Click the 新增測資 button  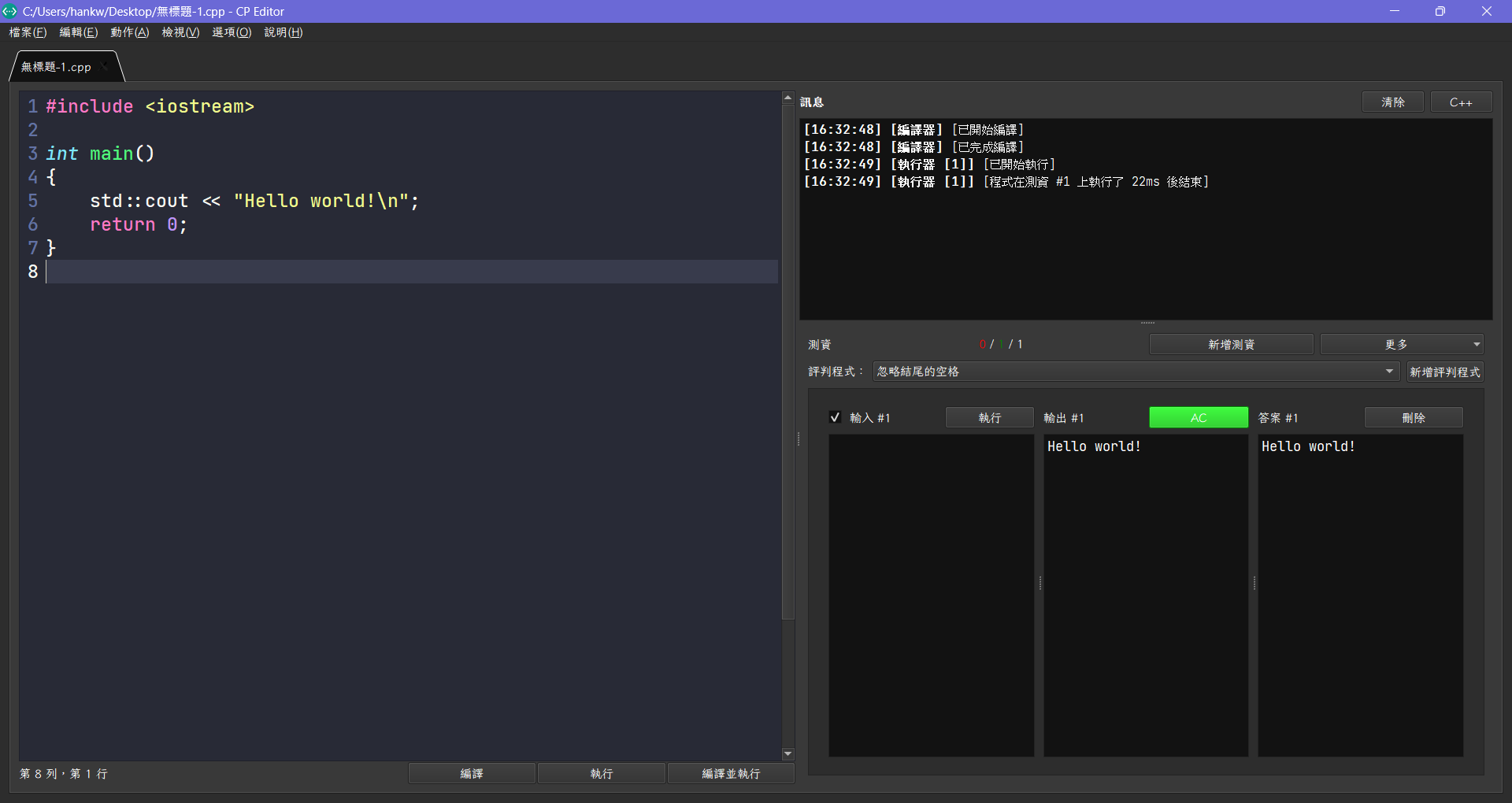1232,344
